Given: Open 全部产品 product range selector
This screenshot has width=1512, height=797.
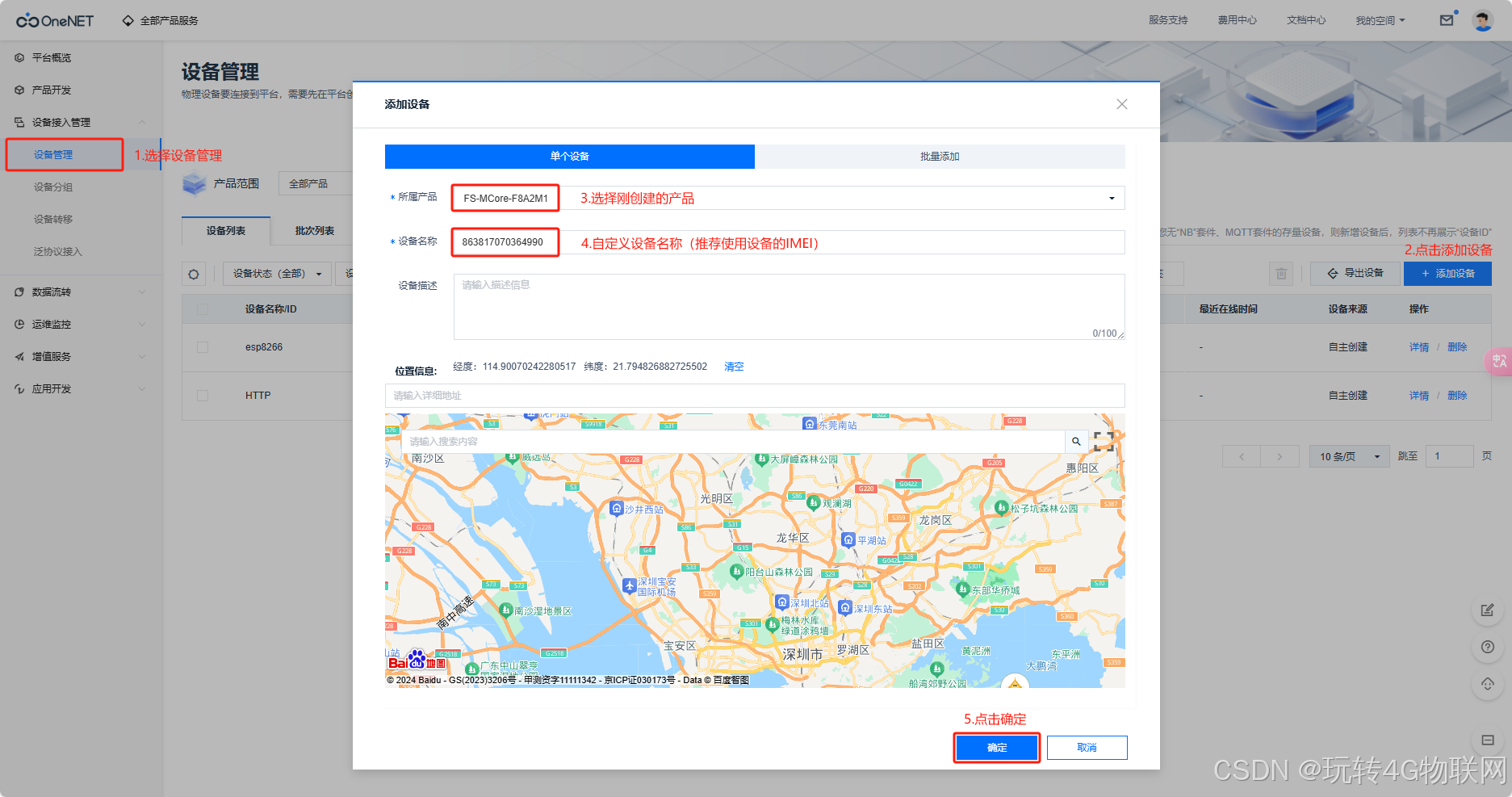Looking at the screenshot, I should [316, 184].
